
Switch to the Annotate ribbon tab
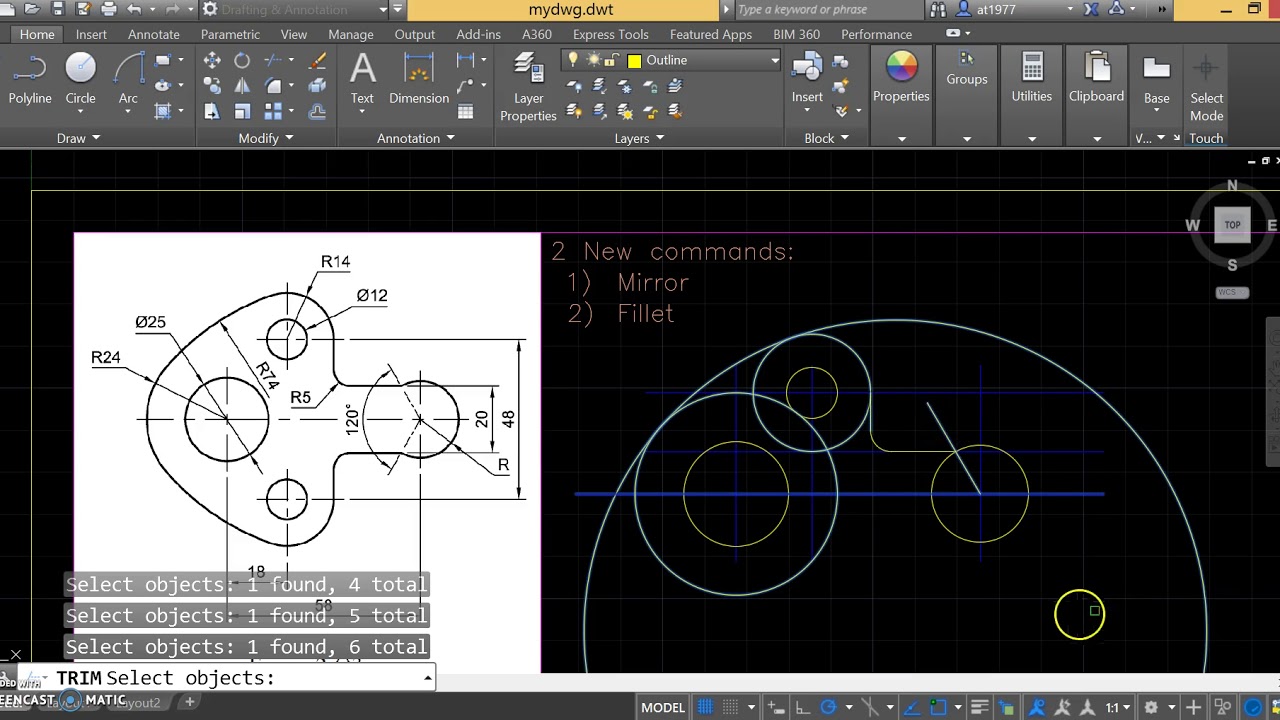tap(154, 34)
